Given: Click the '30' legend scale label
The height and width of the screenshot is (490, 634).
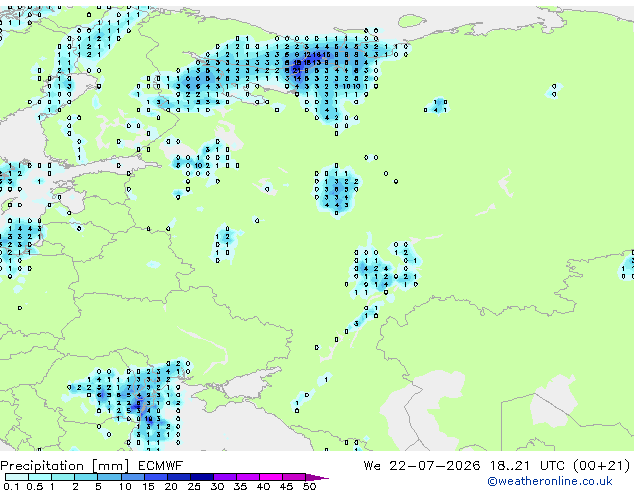Looking at the screenshot, I should pyautogui.click(x=217, y=486).
